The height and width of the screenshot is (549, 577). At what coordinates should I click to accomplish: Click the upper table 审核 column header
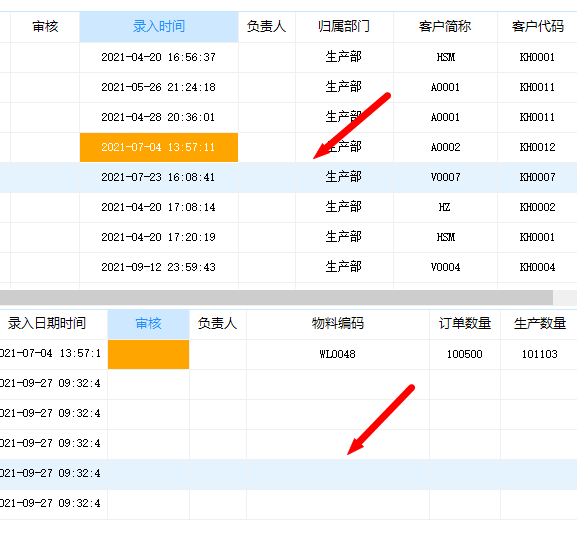click(45, 26)
